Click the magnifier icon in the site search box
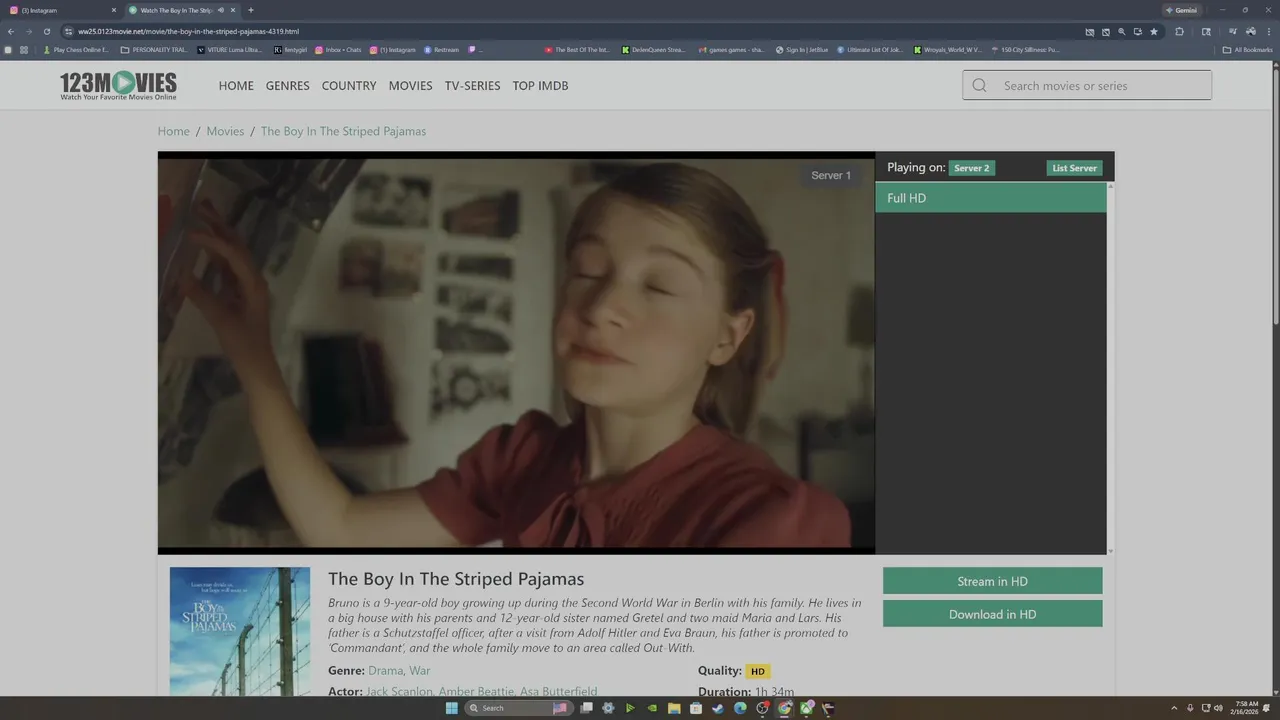1280x720 pixels. [x=979, y=85]
